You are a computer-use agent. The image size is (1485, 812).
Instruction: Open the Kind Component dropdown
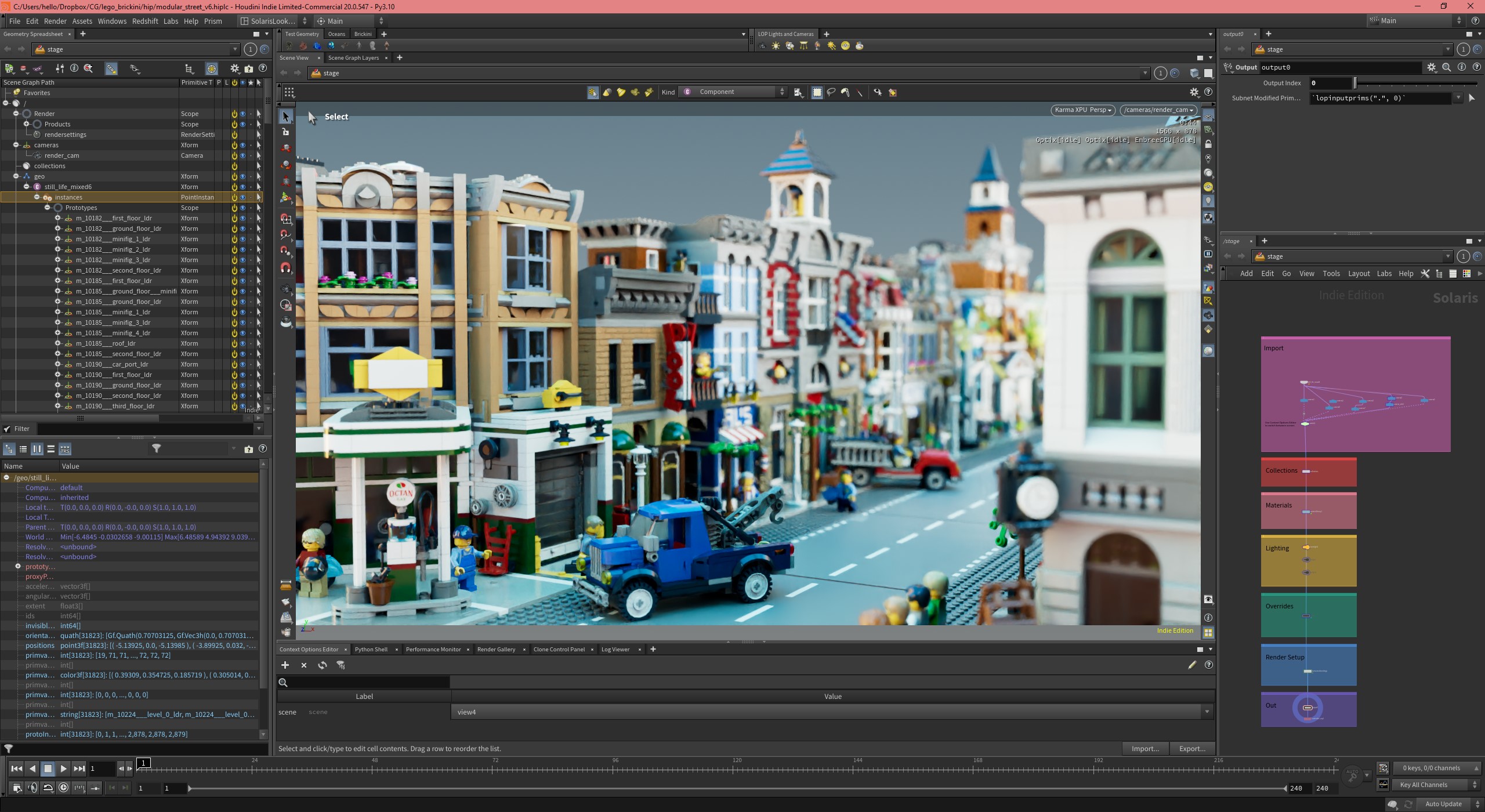(x=734, y=92)
